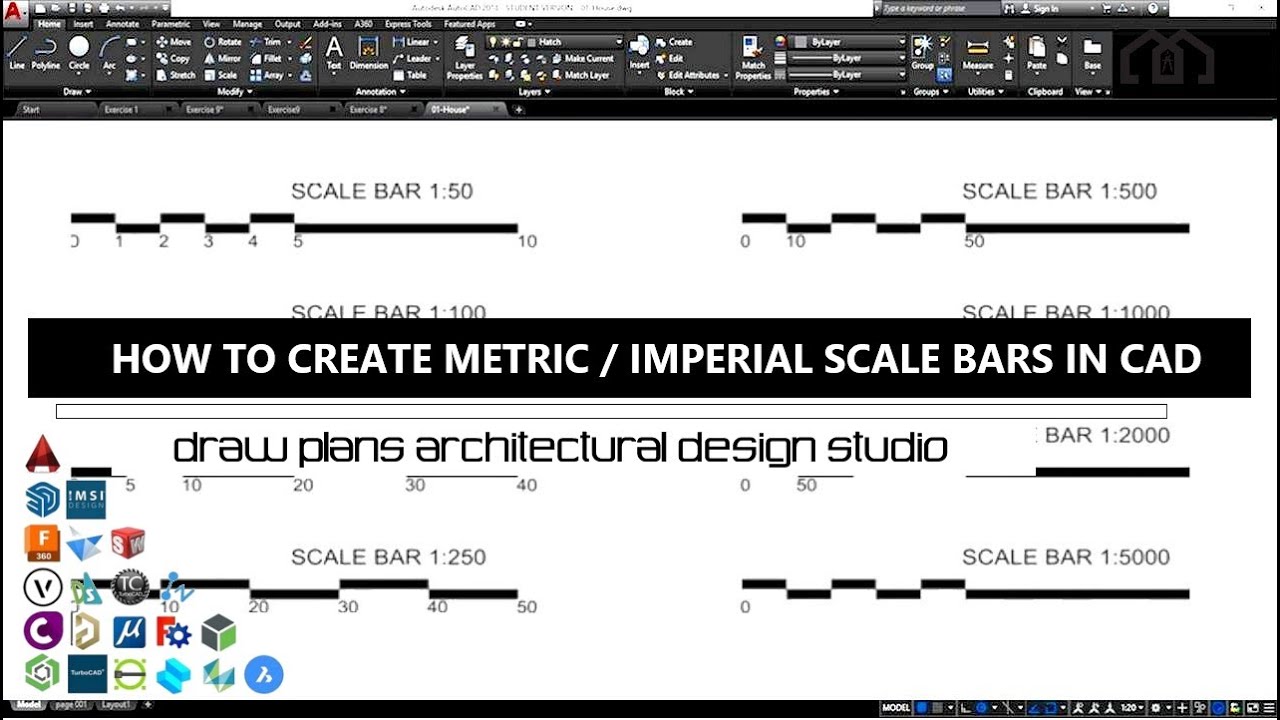Expand the Draw panel

(x=78, y=91)
